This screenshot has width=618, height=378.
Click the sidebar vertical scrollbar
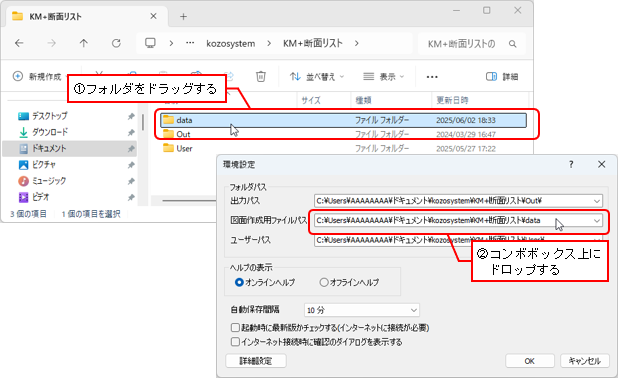143,122
